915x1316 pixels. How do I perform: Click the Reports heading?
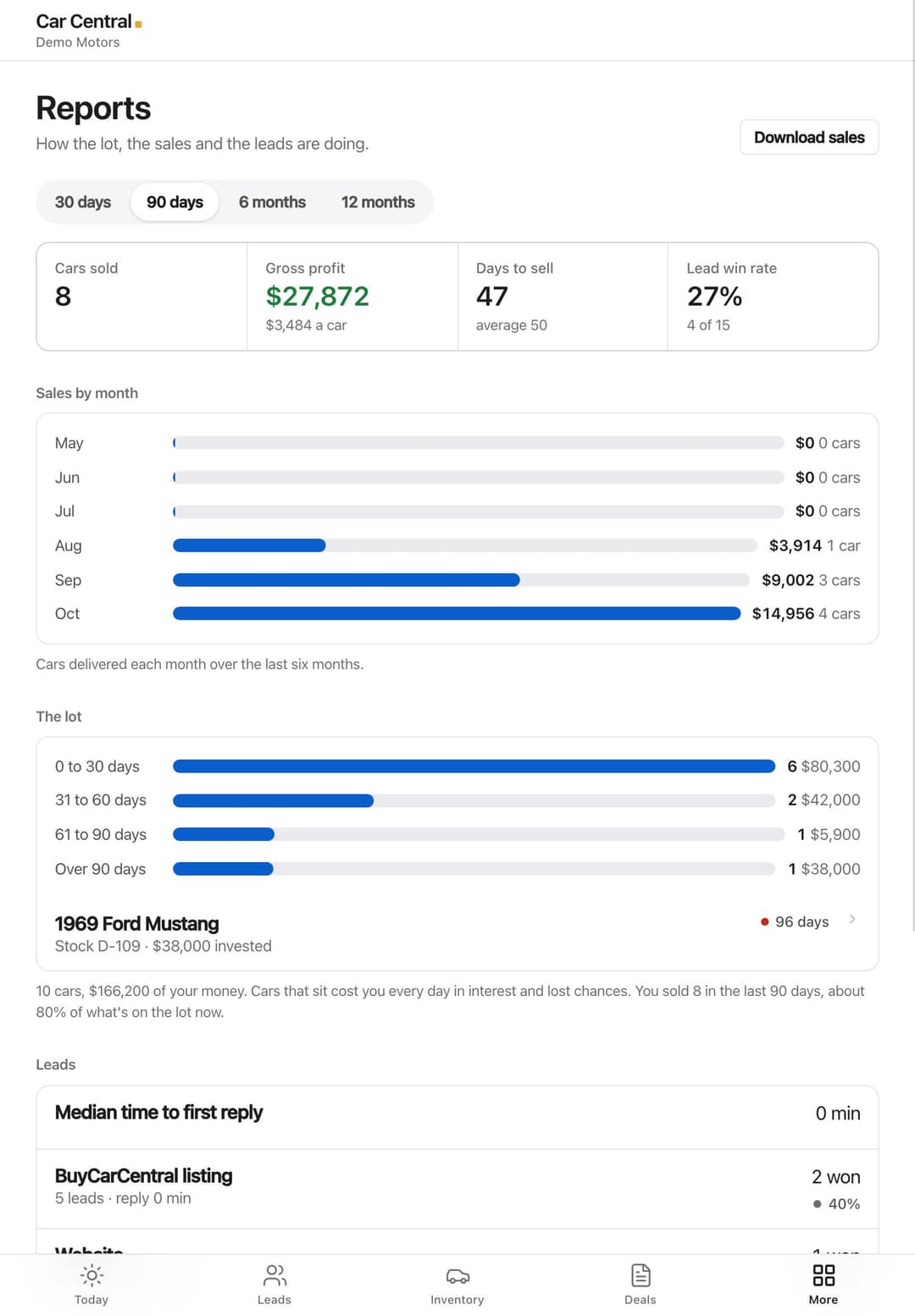click(x=93, y=108)
